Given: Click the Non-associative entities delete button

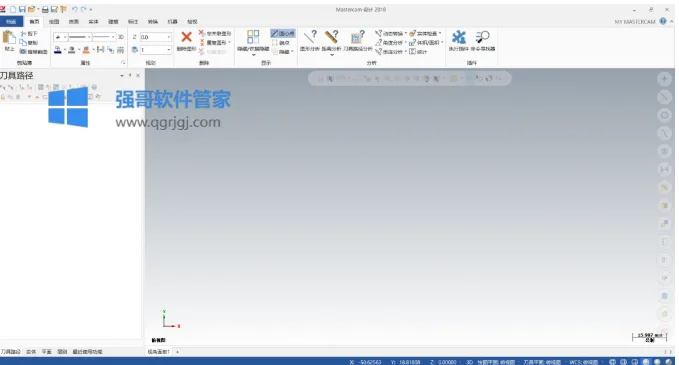Looking at the screenshot, I should coord(215,33).
